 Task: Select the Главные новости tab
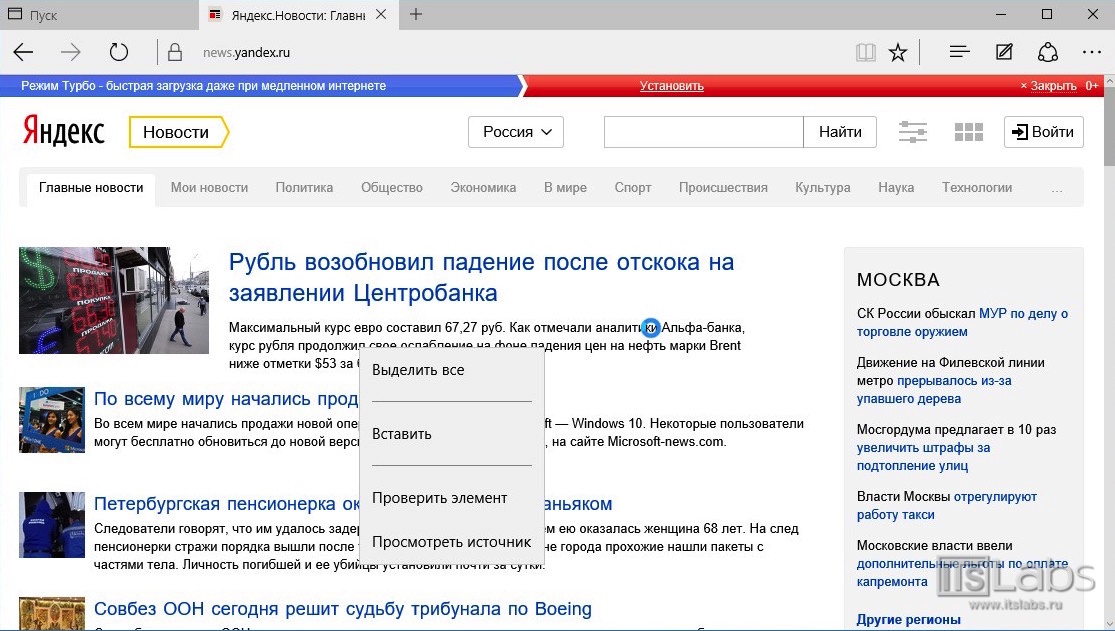pyautogui.click(x=91, y=188)
